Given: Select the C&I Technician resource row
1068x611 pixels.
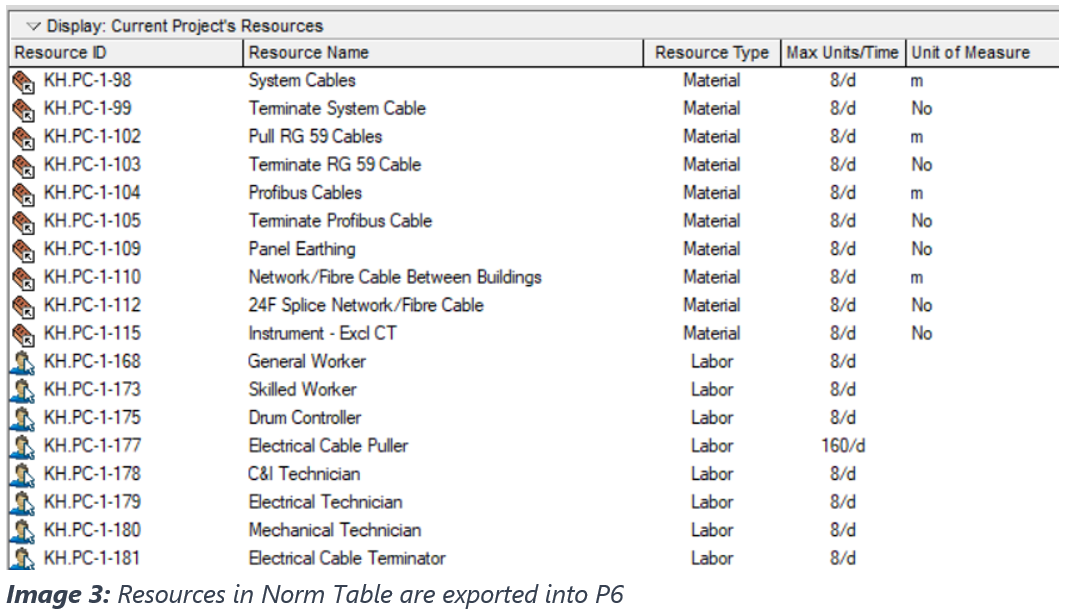Looking at the screenshot, I should click(x=304, y=474).
